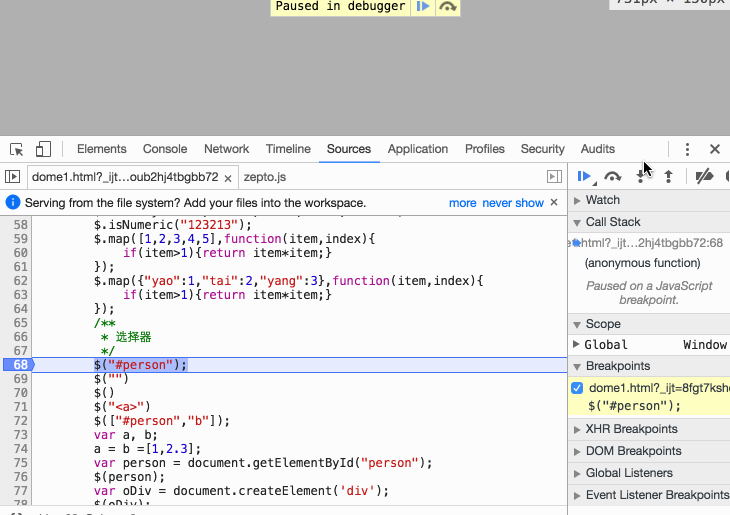Add a breakpoint at line 59

pos(20,239)
